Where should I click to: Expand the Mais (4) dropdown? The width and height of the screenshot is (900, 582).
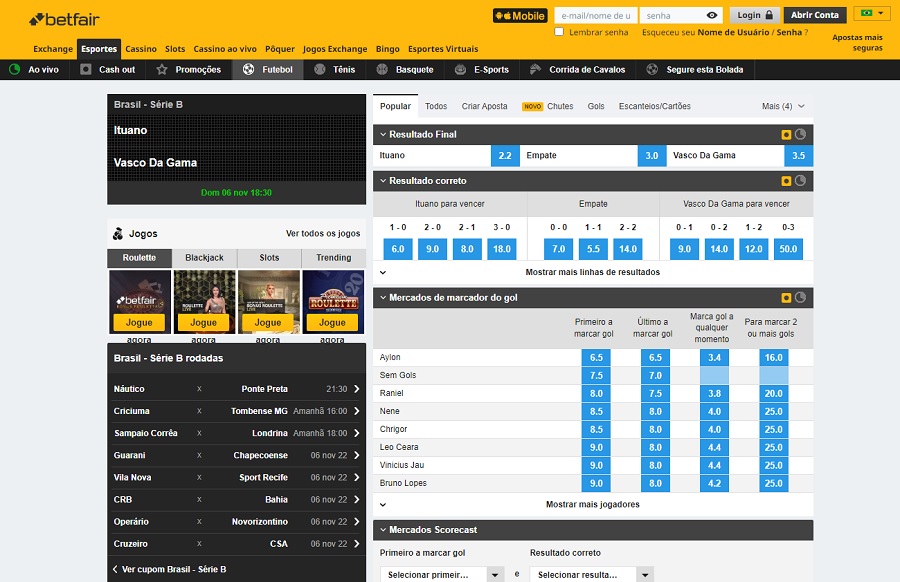click(783, 106)
